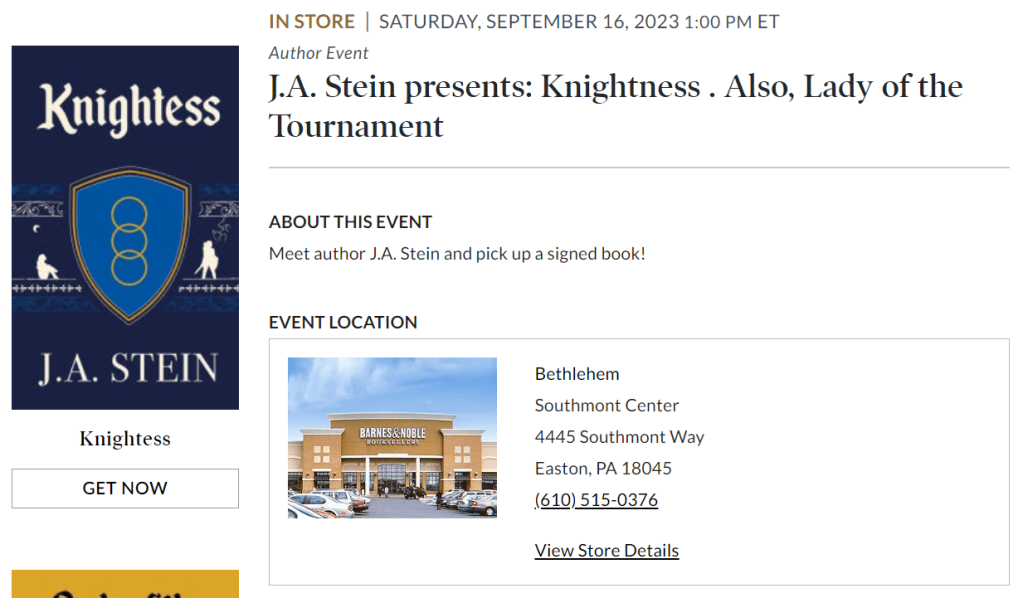
Task: Click the Easton, PA 18045 line
Action: click(603, 468)
